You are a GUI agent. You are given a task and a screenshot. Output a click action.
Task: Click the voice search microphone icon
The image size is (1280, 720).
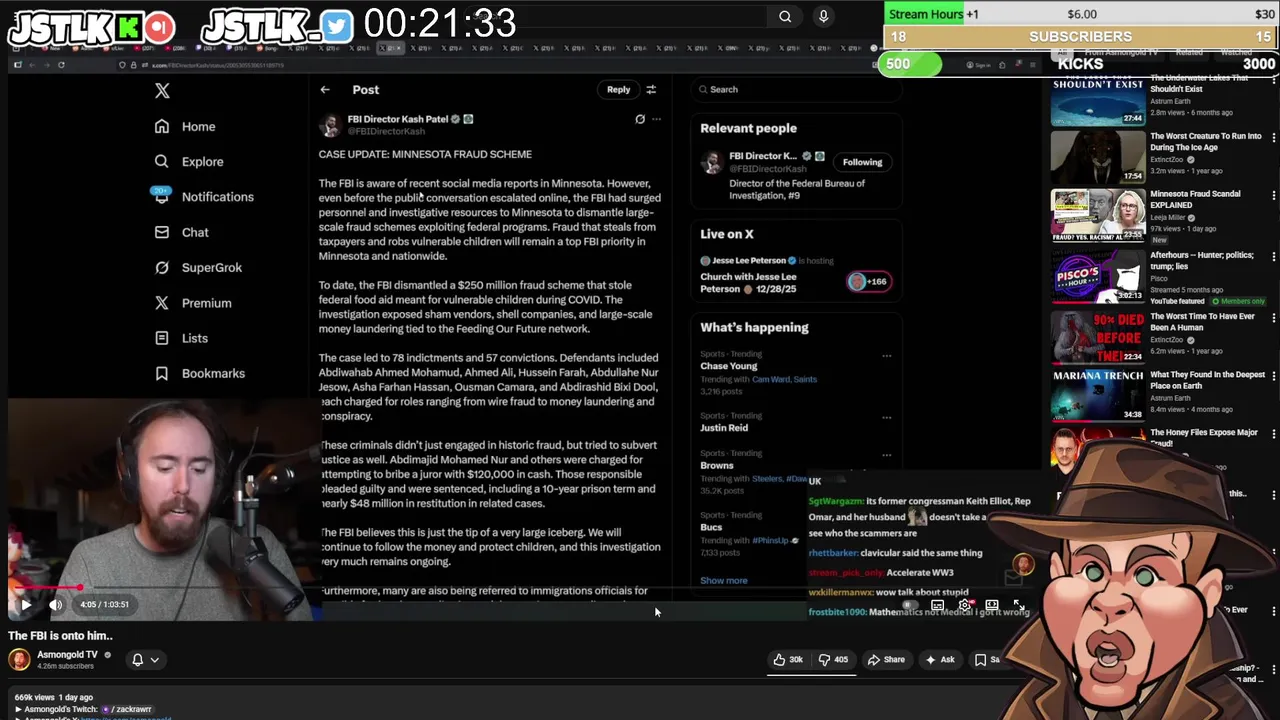823,16
